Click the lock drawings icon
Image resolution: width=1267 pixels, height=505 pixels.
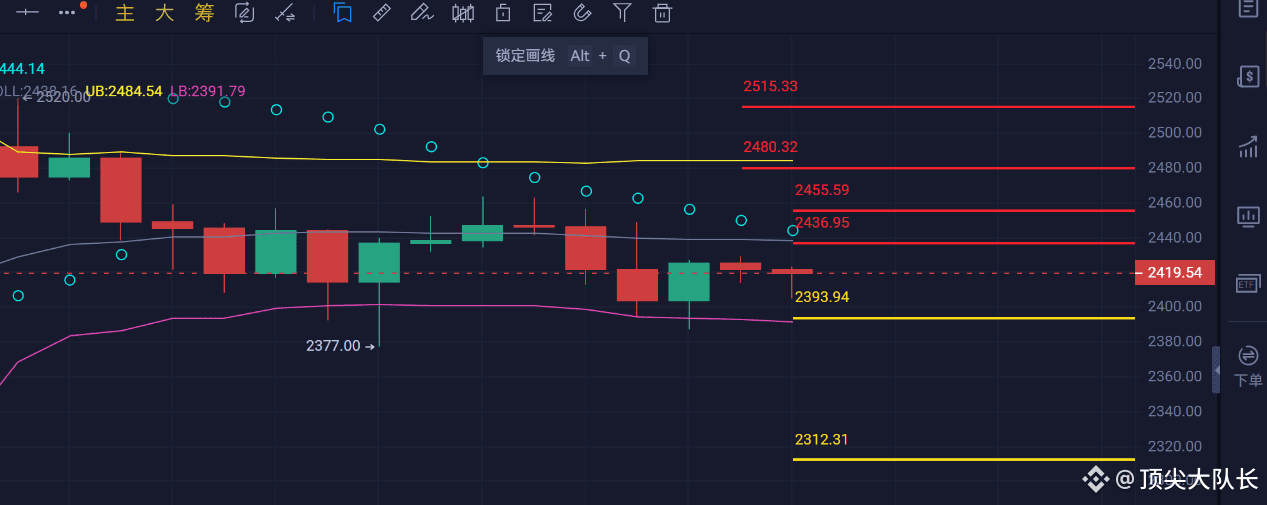coord(503,13)
